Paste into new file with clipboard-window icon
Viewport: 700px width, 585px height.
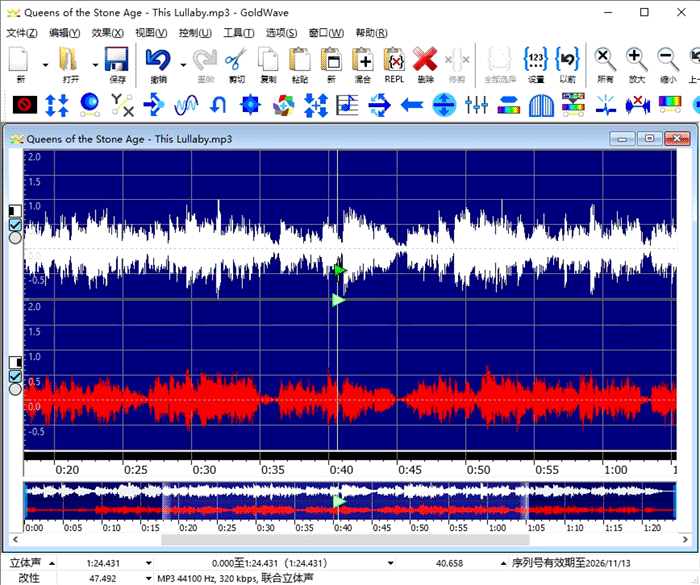point(331,60)
